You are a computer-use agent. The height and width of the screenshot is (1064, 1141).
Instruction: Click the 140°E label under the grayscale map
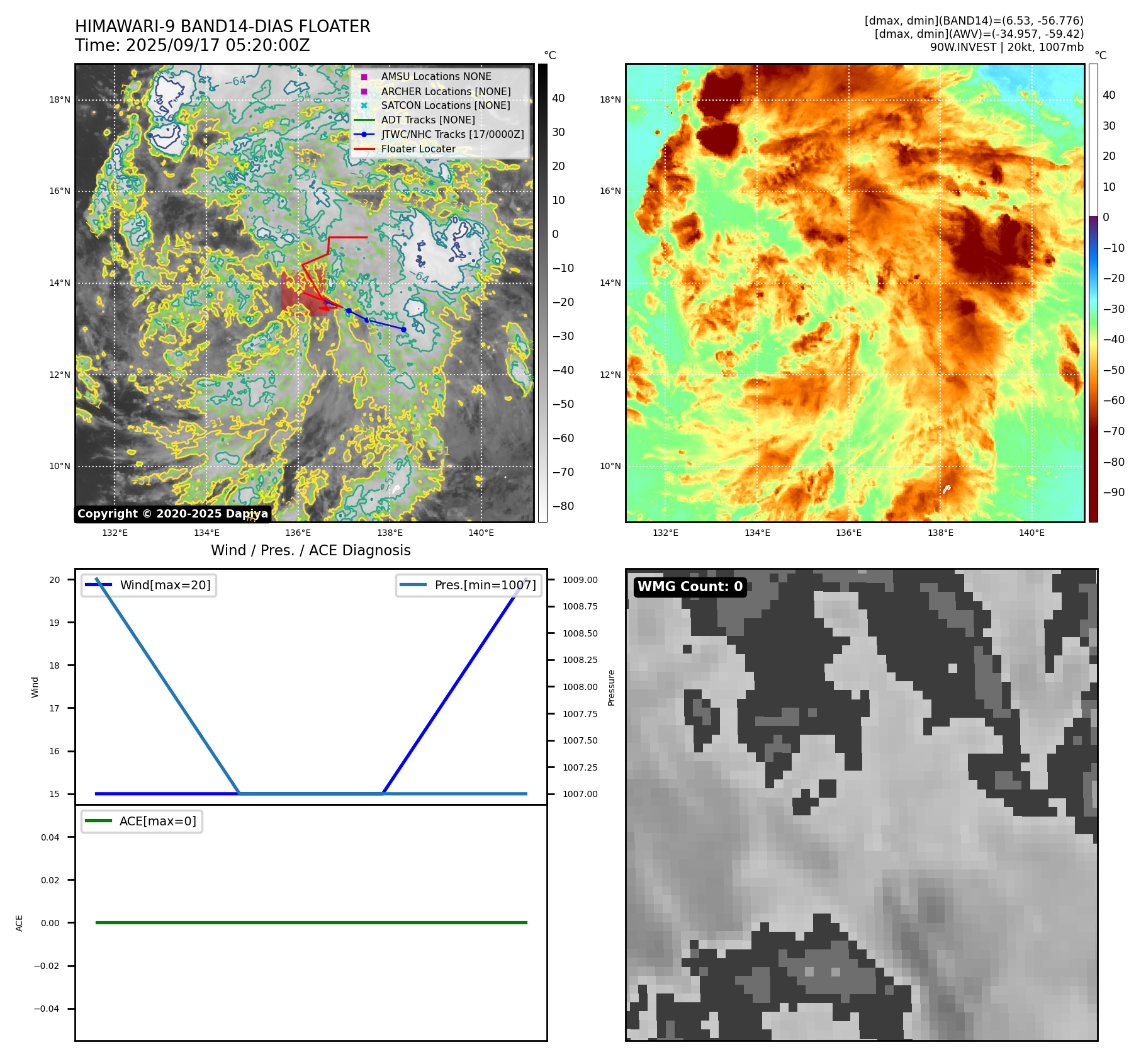coord(481,533)
